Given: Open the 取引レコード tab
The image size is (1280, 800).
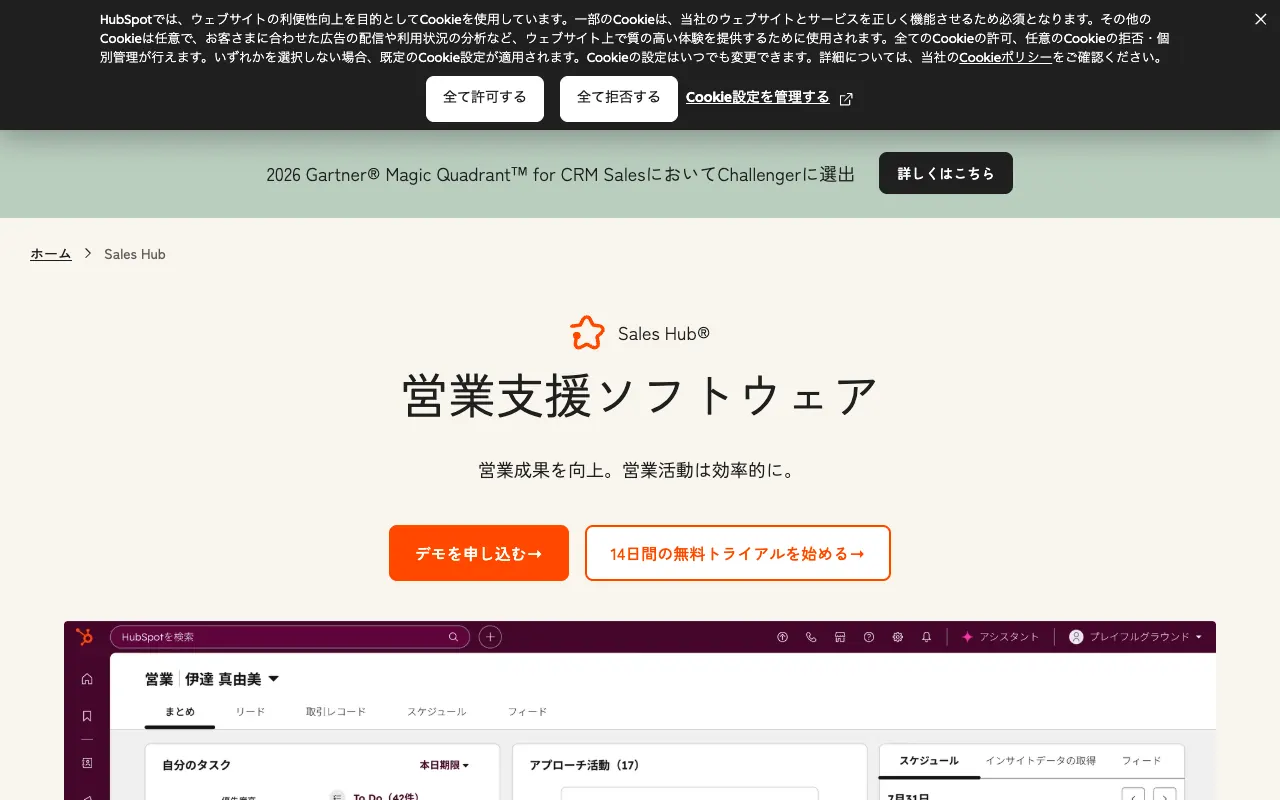Looking at the screenshot, I should (336, 712).
